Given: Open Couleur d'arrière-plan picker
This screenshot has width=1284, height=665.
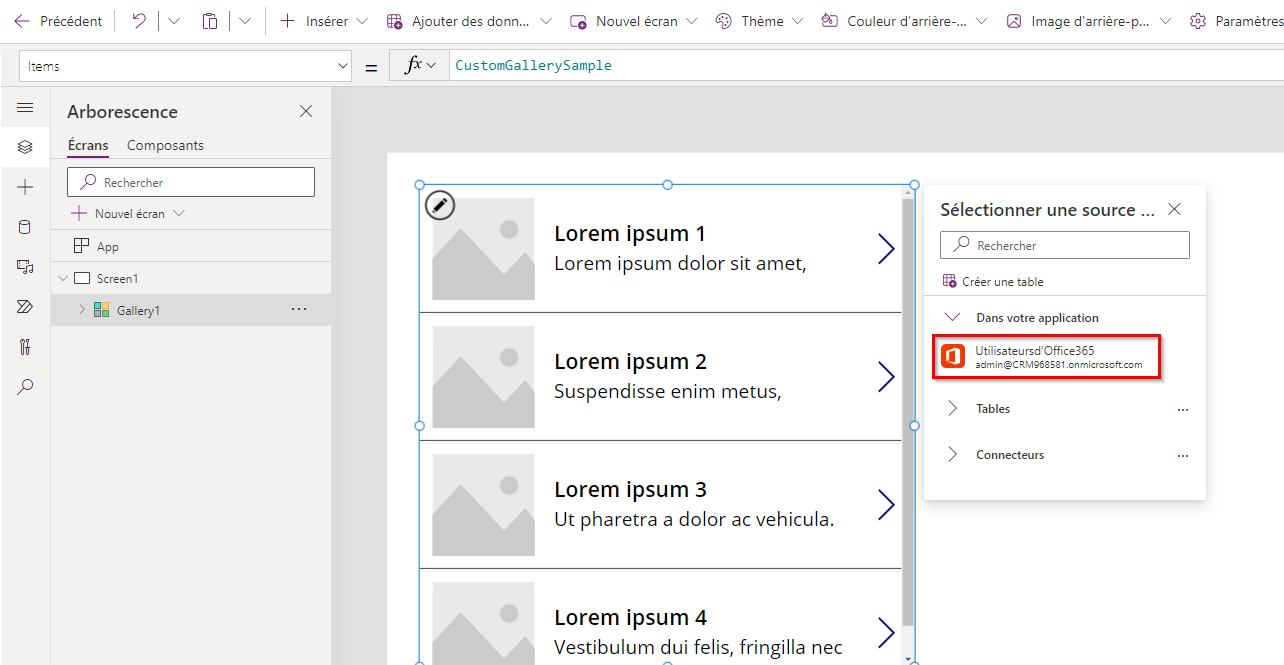Looking at the screenshot, I should pos(904,21).
